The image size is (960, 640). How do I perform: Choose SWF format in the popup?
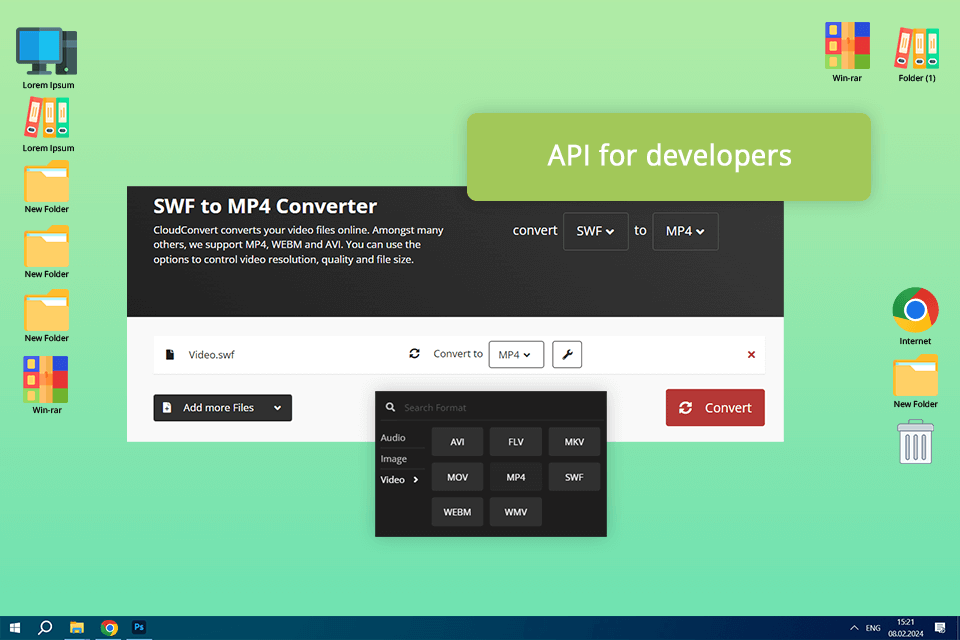[x=574, y=477]
